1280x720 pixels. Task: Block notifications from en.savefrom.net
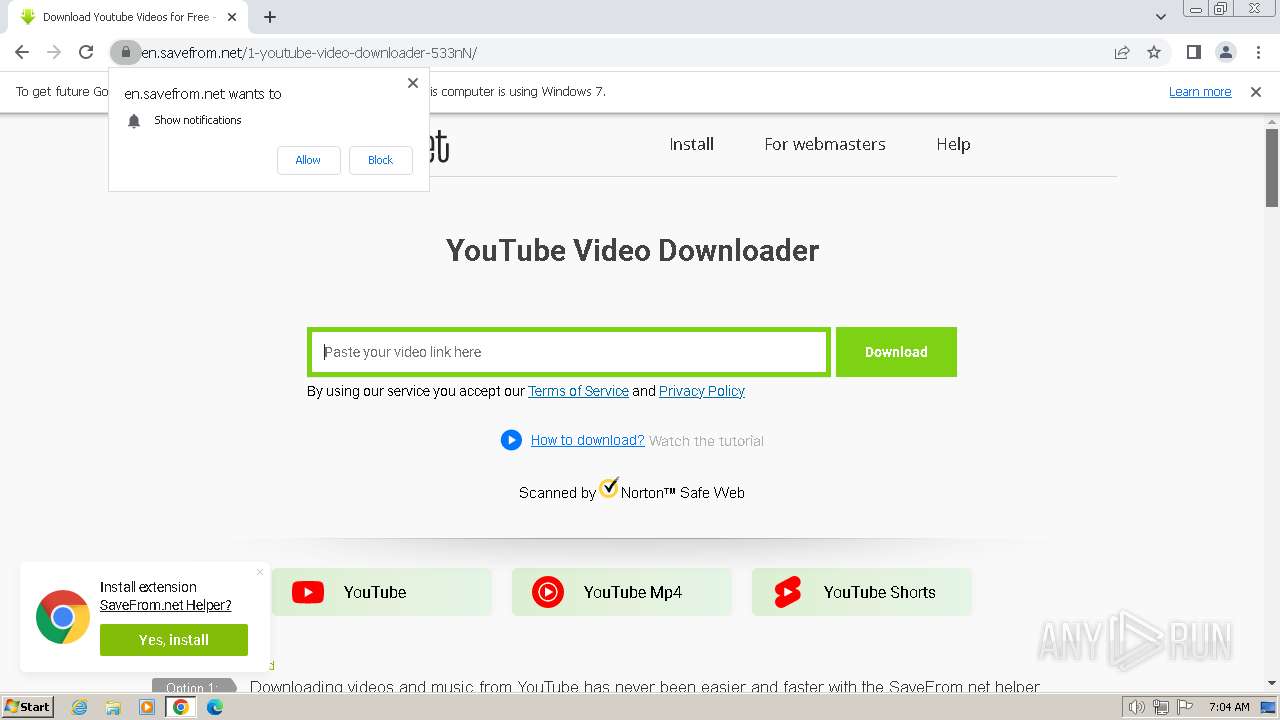tap(380, 160)
